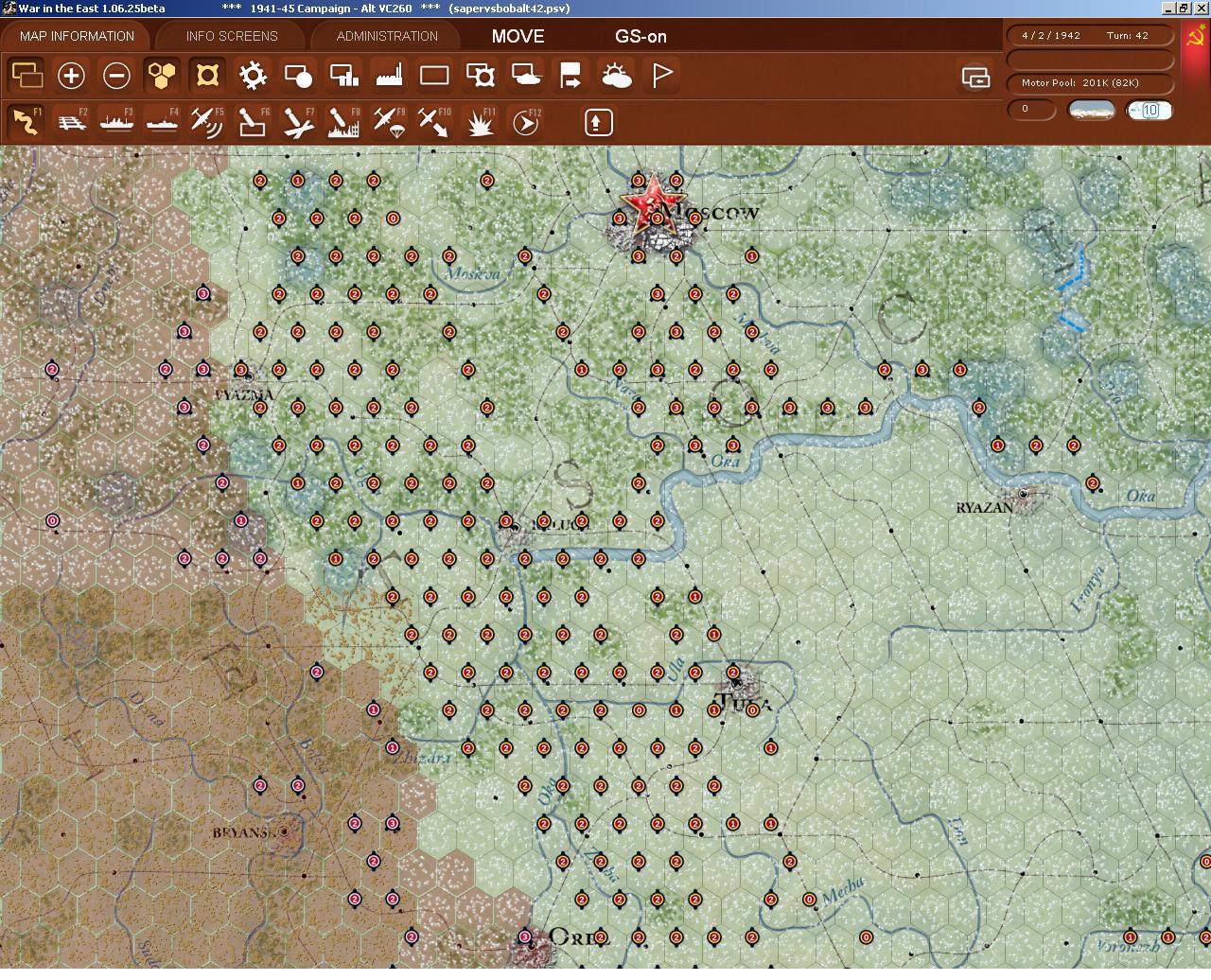
Task: Click the snowy ground weather thumbnail
Action: click(x=1091, y=110)
